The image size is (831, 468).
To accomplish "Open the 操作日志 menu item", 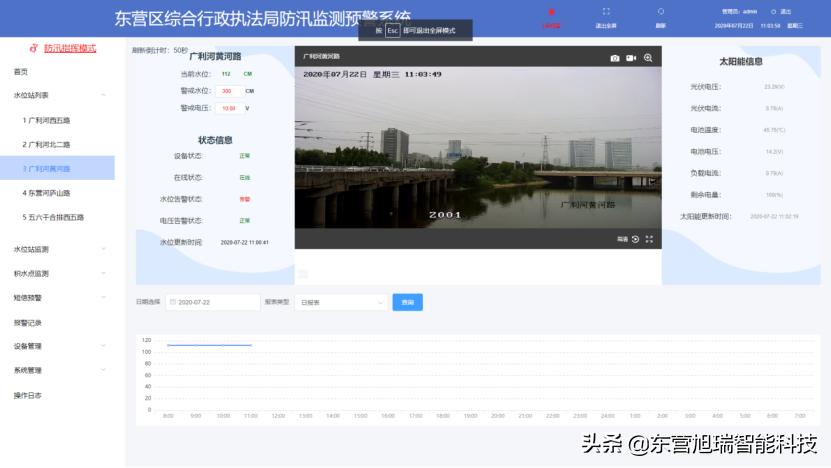I will click(28, 395).
